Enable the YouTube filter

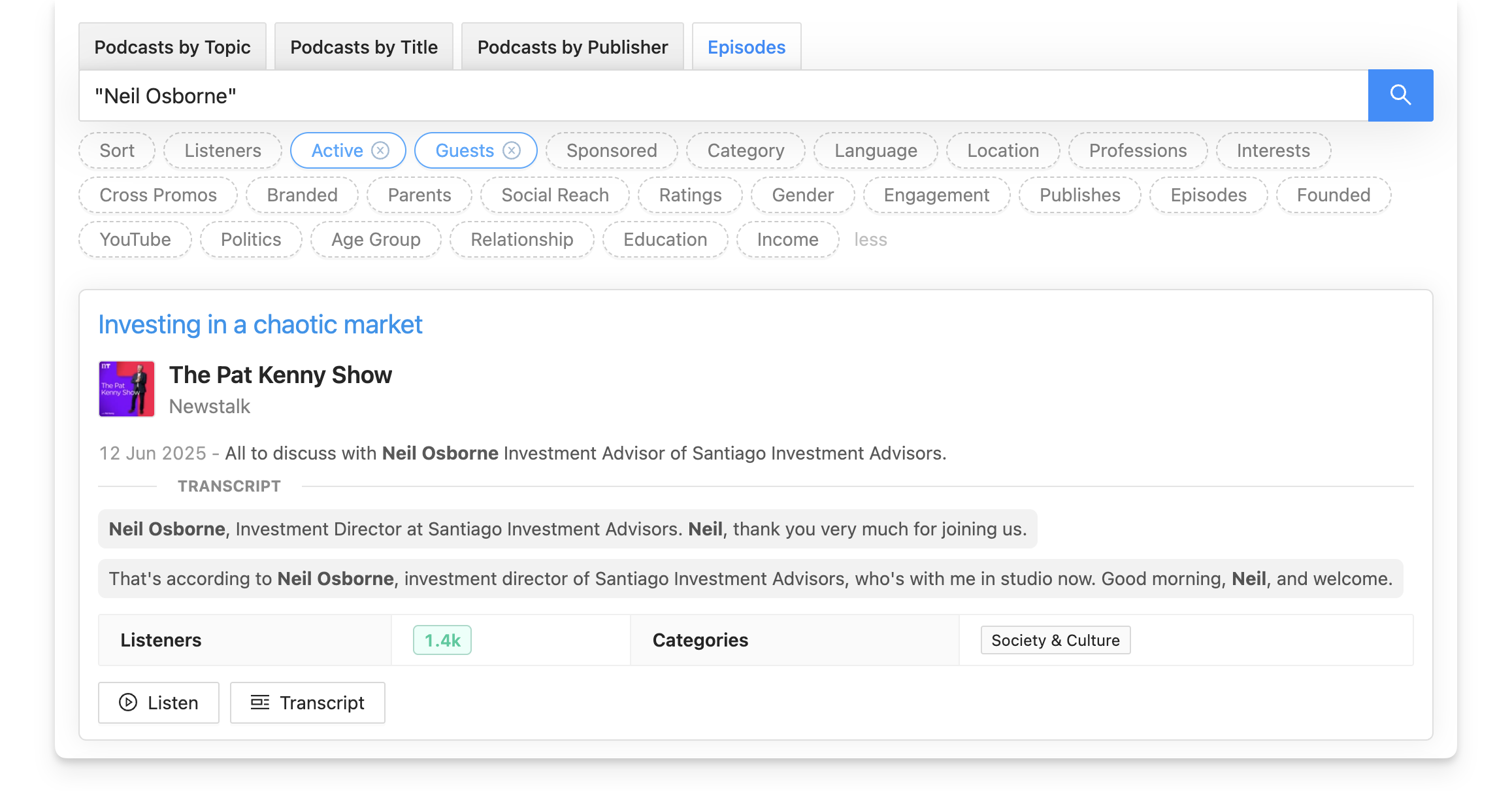coord(135,239)
